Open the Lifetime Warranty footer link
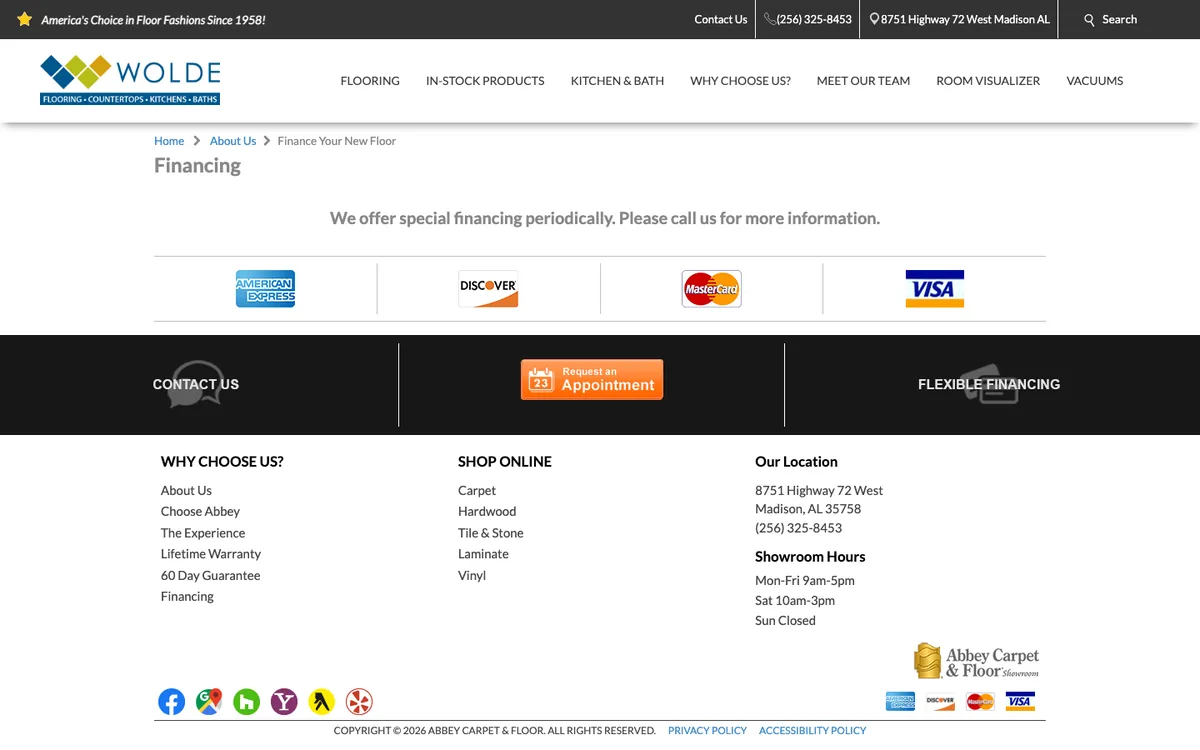 click(x=211, y=554)
